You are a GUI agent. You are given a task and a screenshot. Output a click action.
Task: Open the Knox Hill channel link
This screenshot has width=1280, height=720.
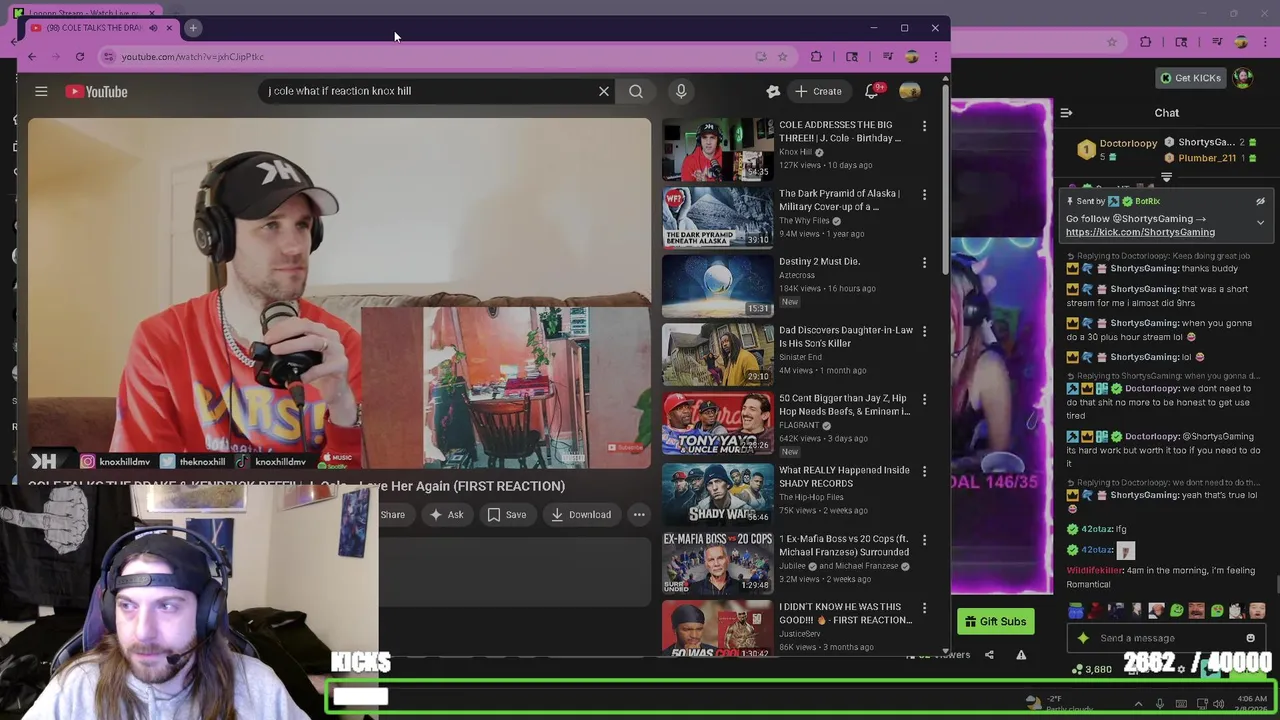[795, 152]
